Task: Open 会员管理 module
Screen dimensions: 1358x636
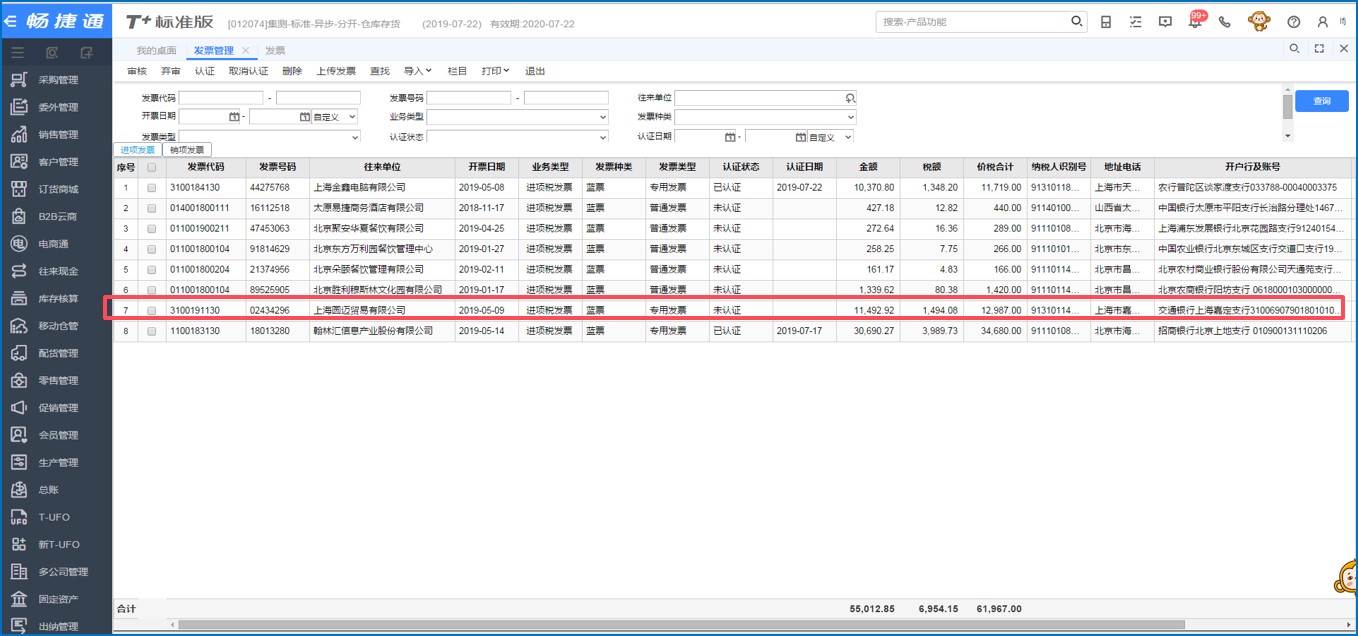Action: pos(58,435)
